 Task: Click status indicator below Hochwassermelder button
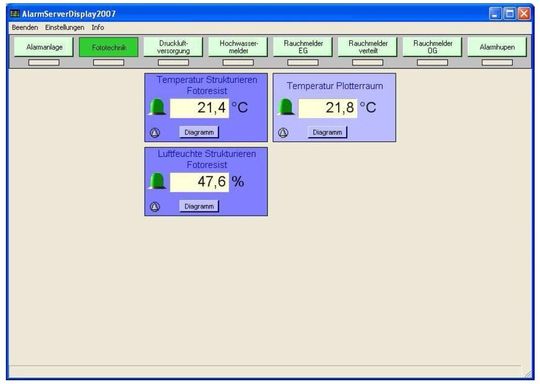pyautogui.click(x=238, y=62)
